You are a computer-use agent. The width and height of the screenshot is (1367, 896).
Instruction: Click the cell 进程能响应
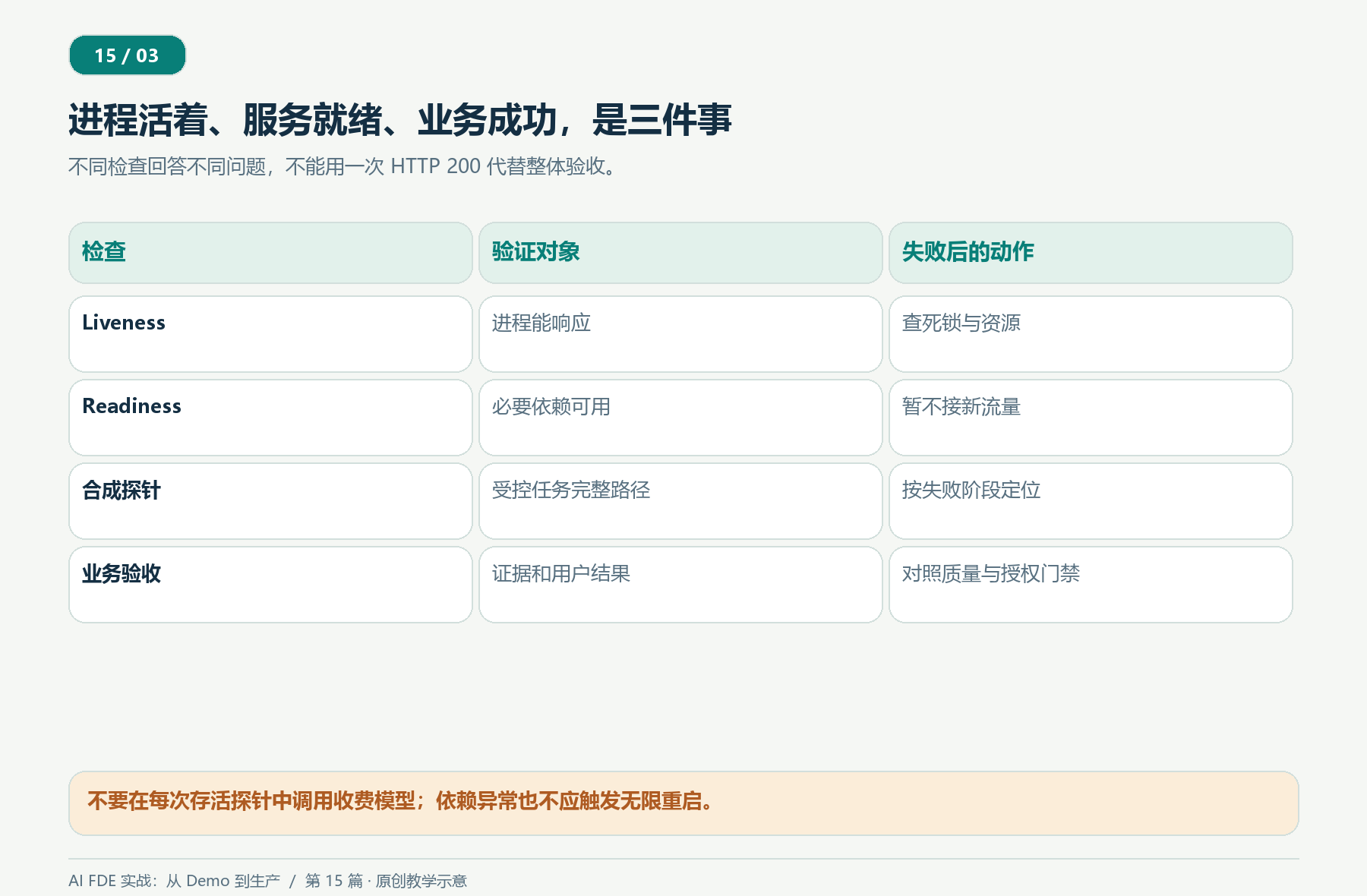click(x=680, y=334)
